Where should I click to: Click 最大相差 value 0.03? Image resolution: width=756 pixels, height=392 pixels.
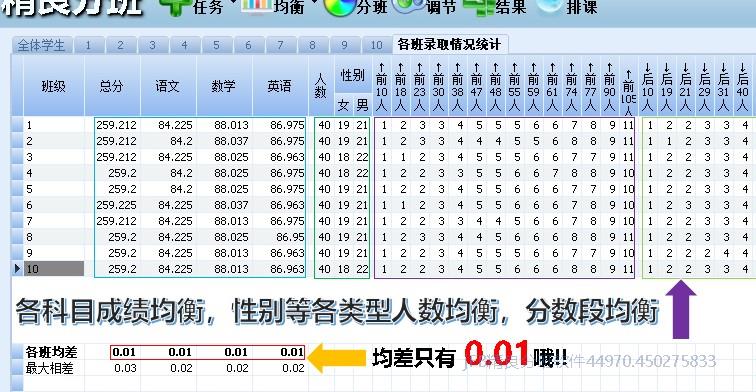coord(125,368)
